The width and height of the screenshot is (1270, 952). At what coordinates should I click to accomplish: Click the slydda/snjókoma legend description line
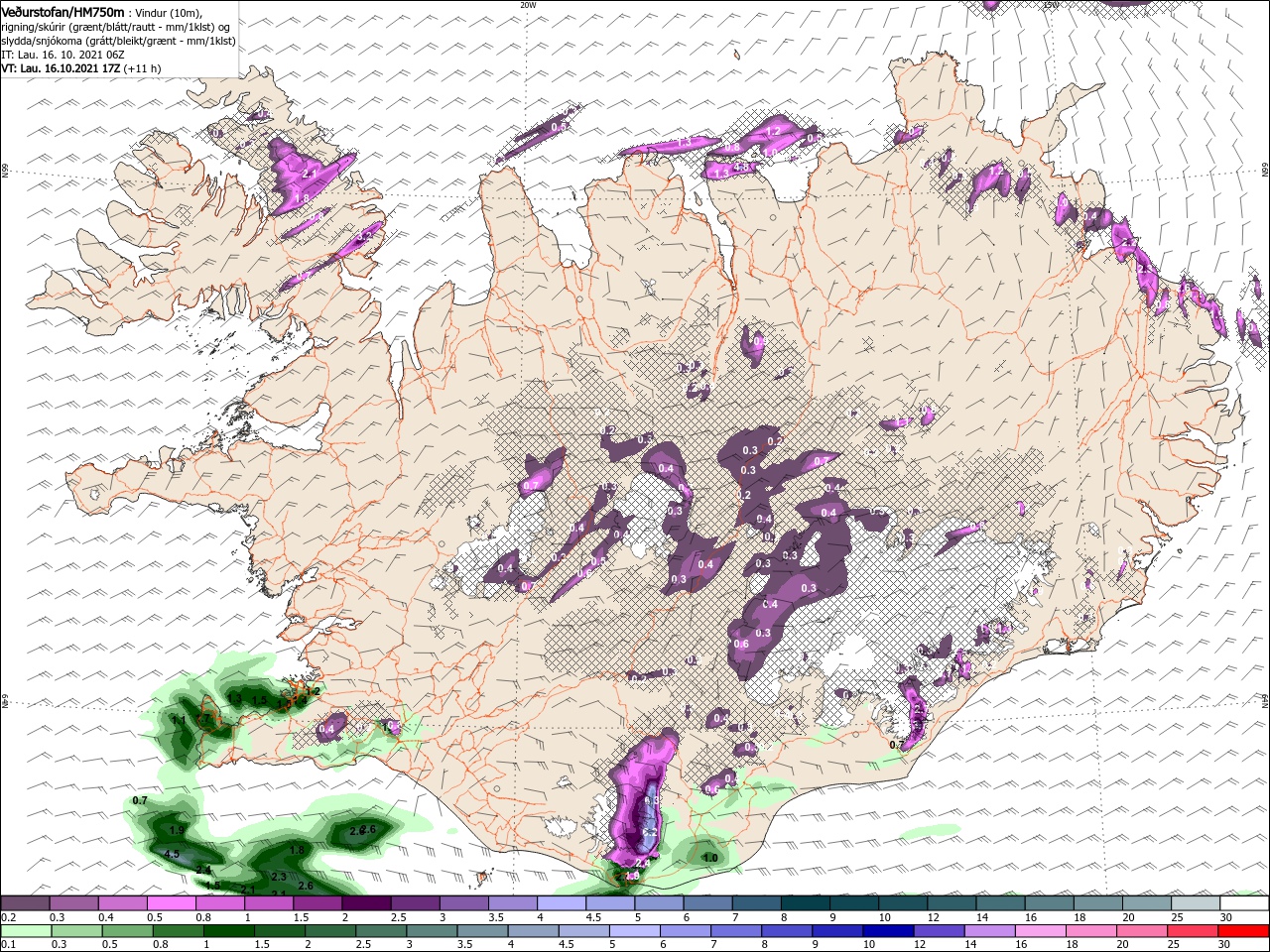[118, 41]
